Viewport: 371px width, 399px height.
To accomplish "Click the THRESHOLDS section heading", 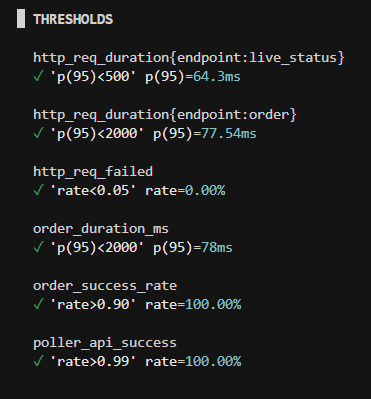I will pyautogui.click(x=73, y=19).
